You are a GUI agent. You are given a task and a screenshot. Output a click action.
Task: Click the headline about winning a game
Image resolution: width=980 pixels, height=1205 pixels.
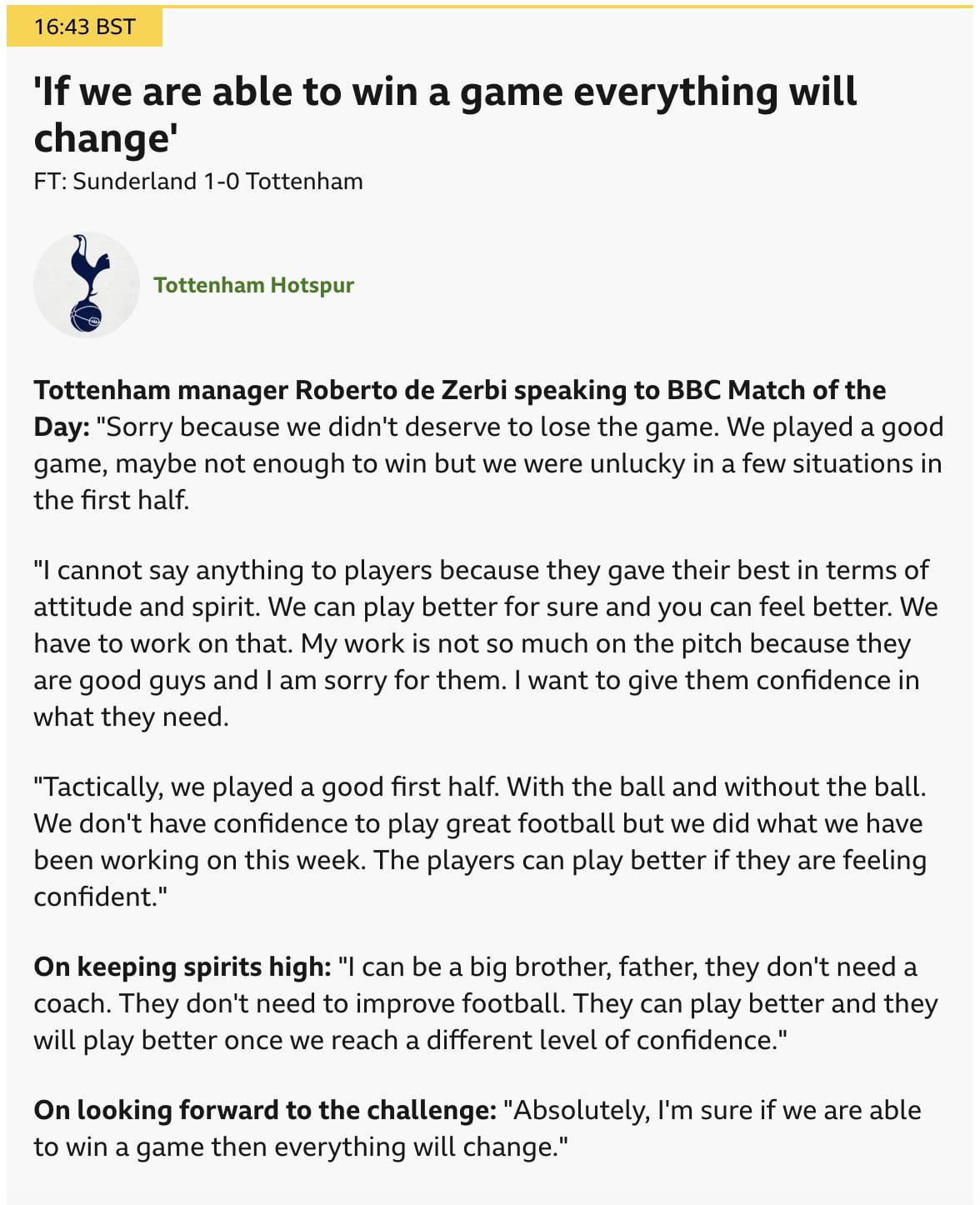coord(444,92)
